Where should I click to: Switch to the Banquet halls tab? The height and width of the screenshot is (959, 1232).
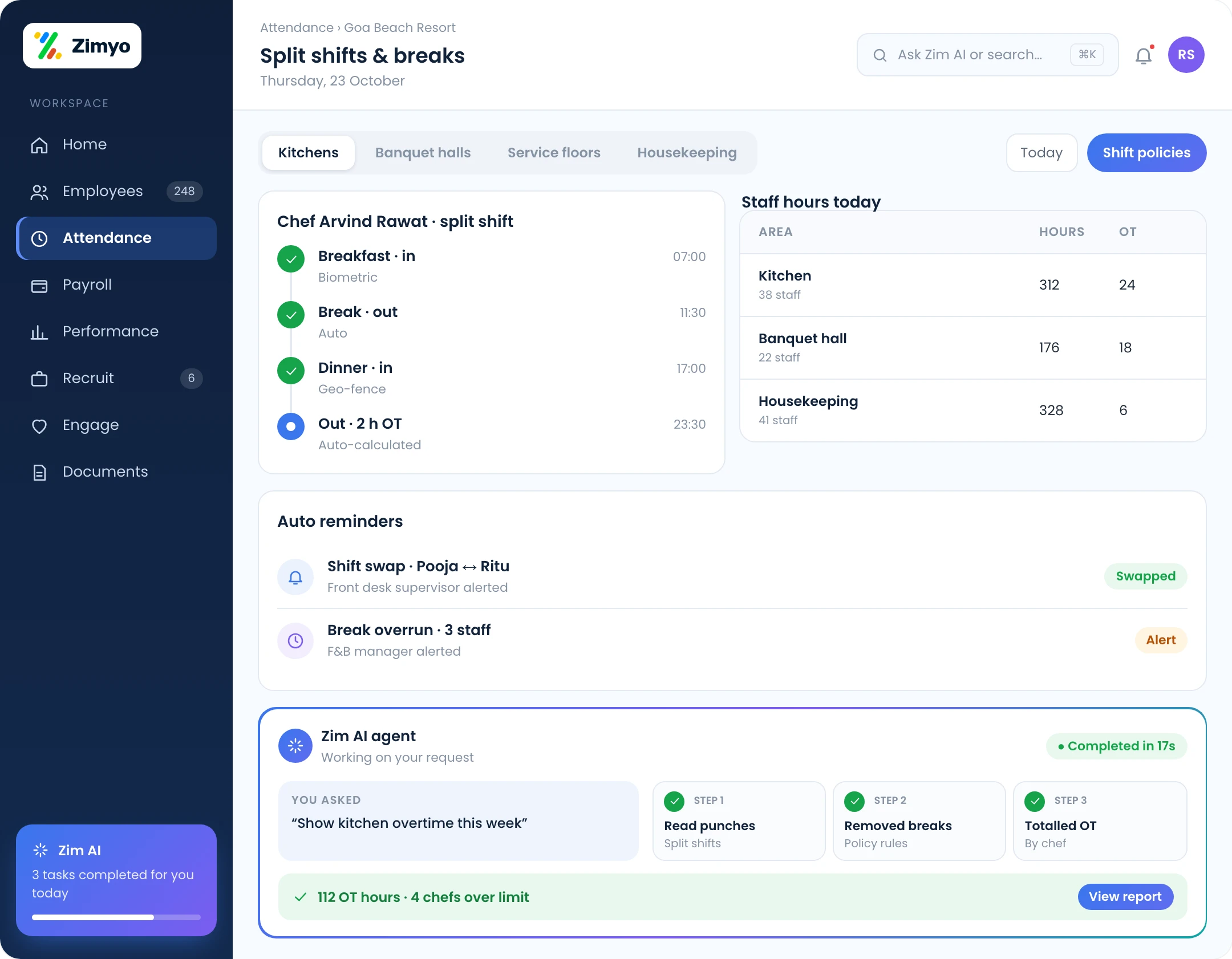click(x=423, y=153)
